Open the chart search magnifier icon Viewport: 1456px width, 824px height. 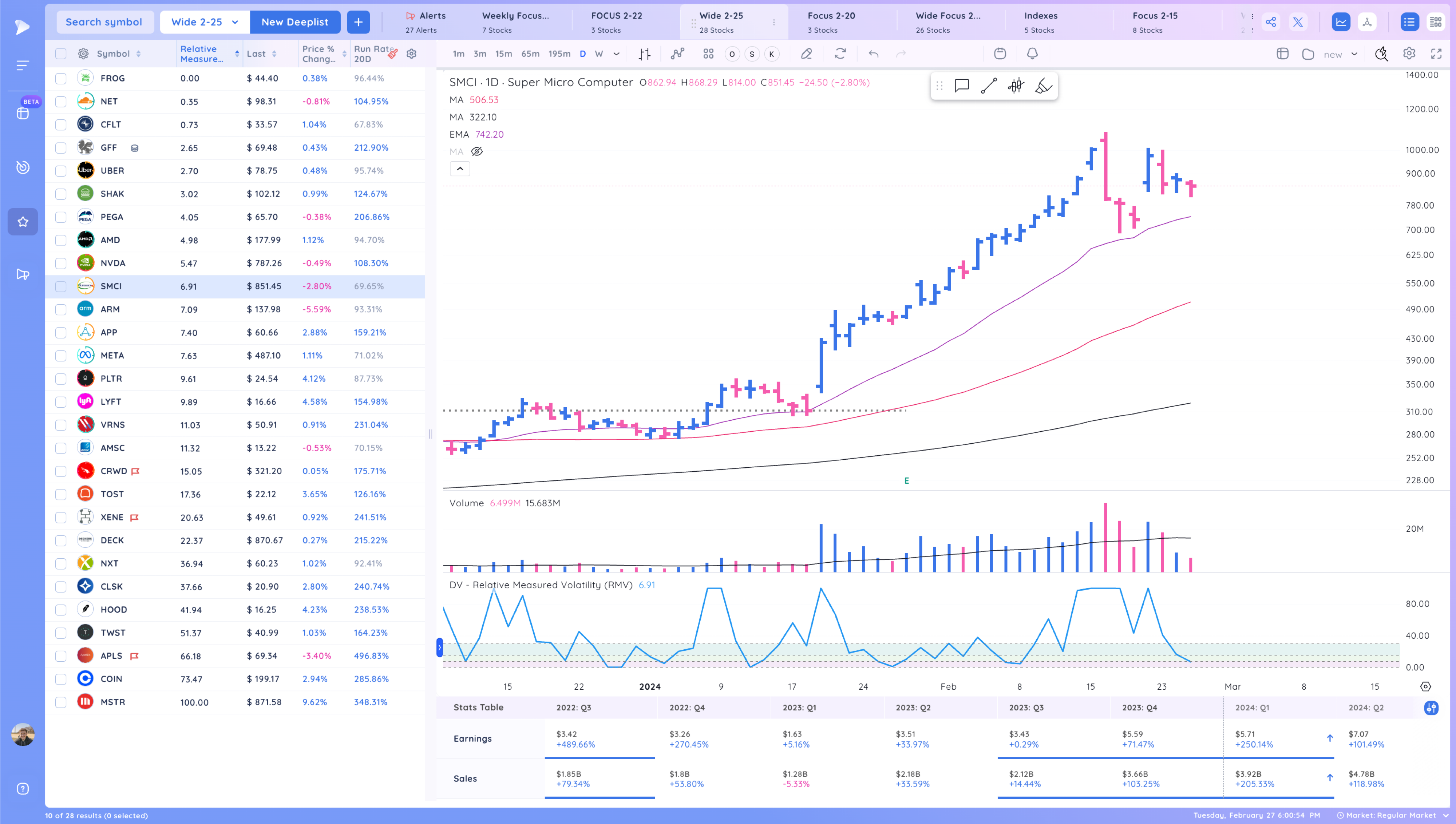tap(1381, 54)
